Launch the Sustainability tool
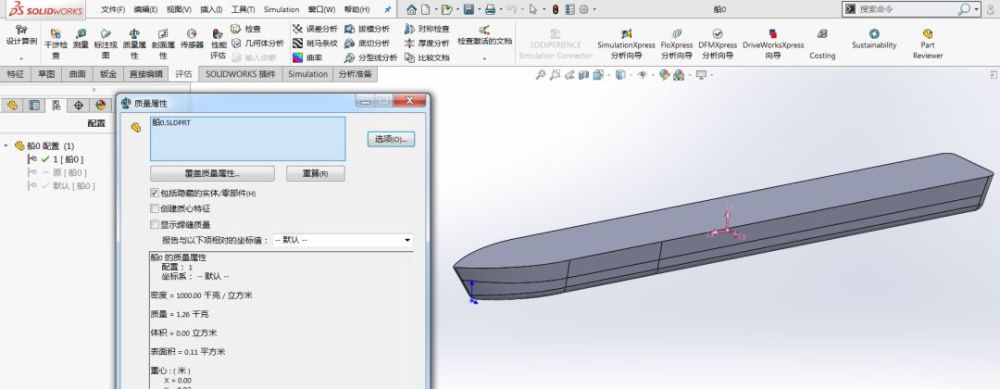1000x389 pixels. [x=874, y=39]
